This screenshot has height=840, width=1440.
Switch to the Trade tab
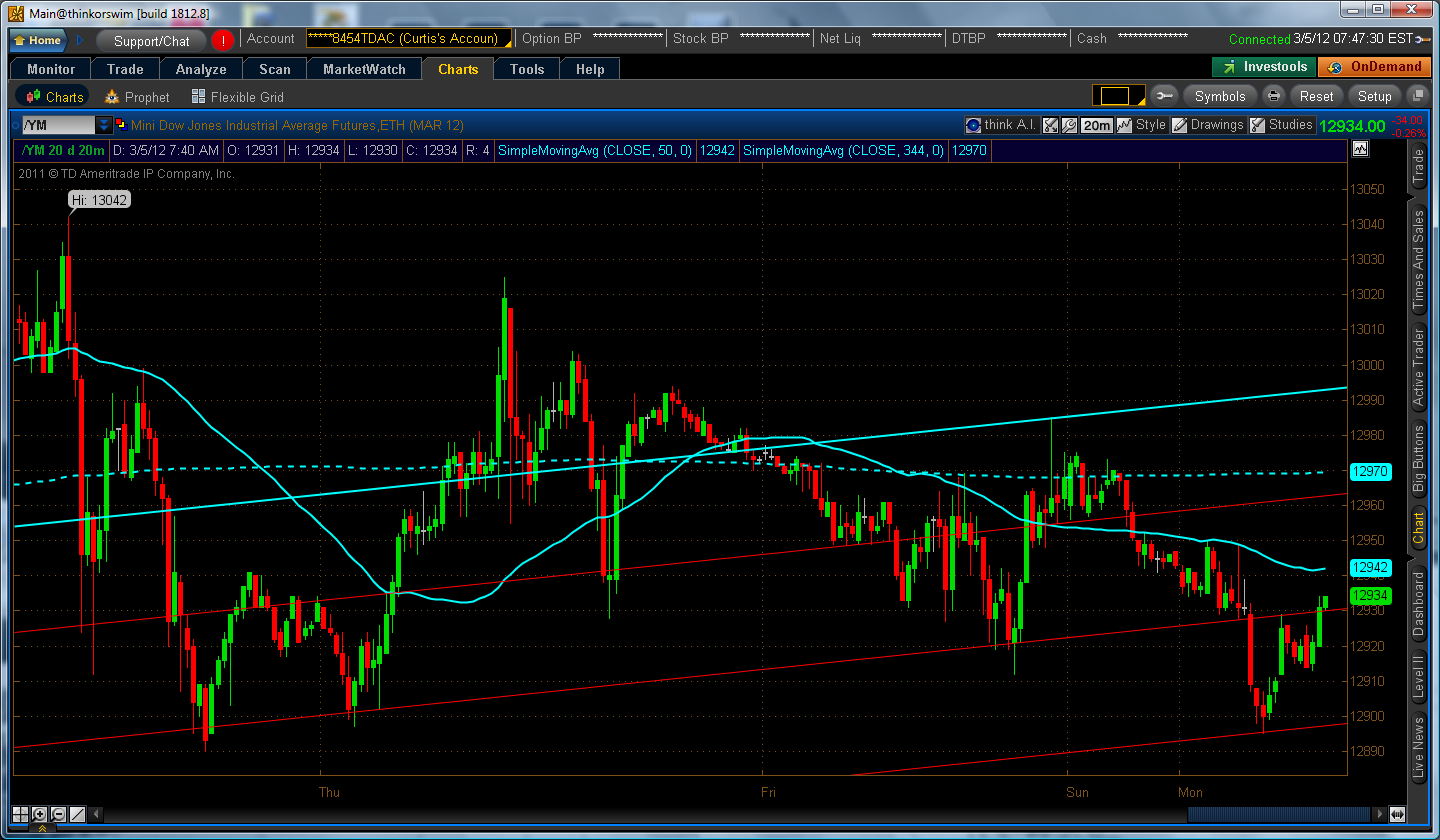pyautogui.click(x=125, y=69)
